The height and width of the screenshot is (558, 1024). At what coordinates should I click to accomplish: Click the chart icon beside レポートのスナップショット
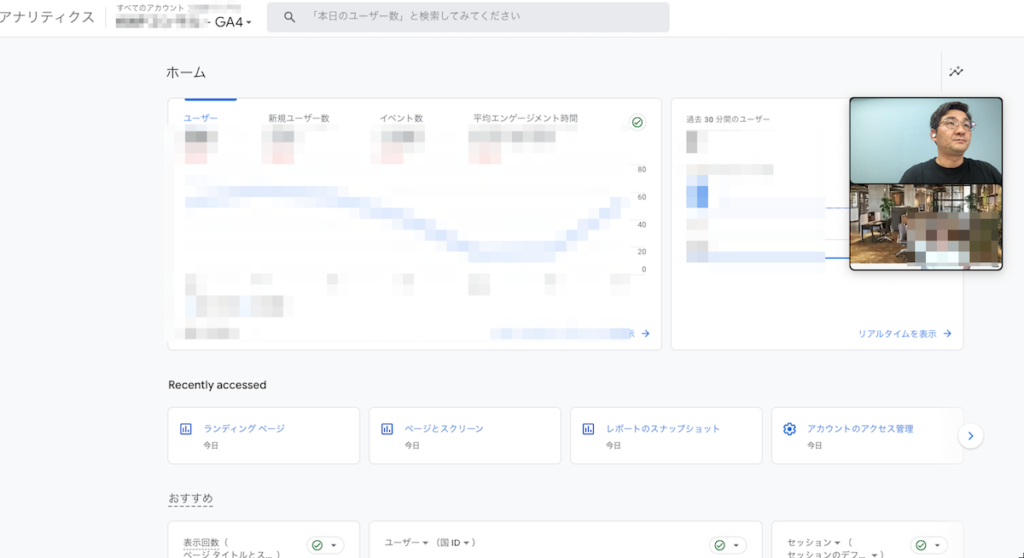coord(588,429)
